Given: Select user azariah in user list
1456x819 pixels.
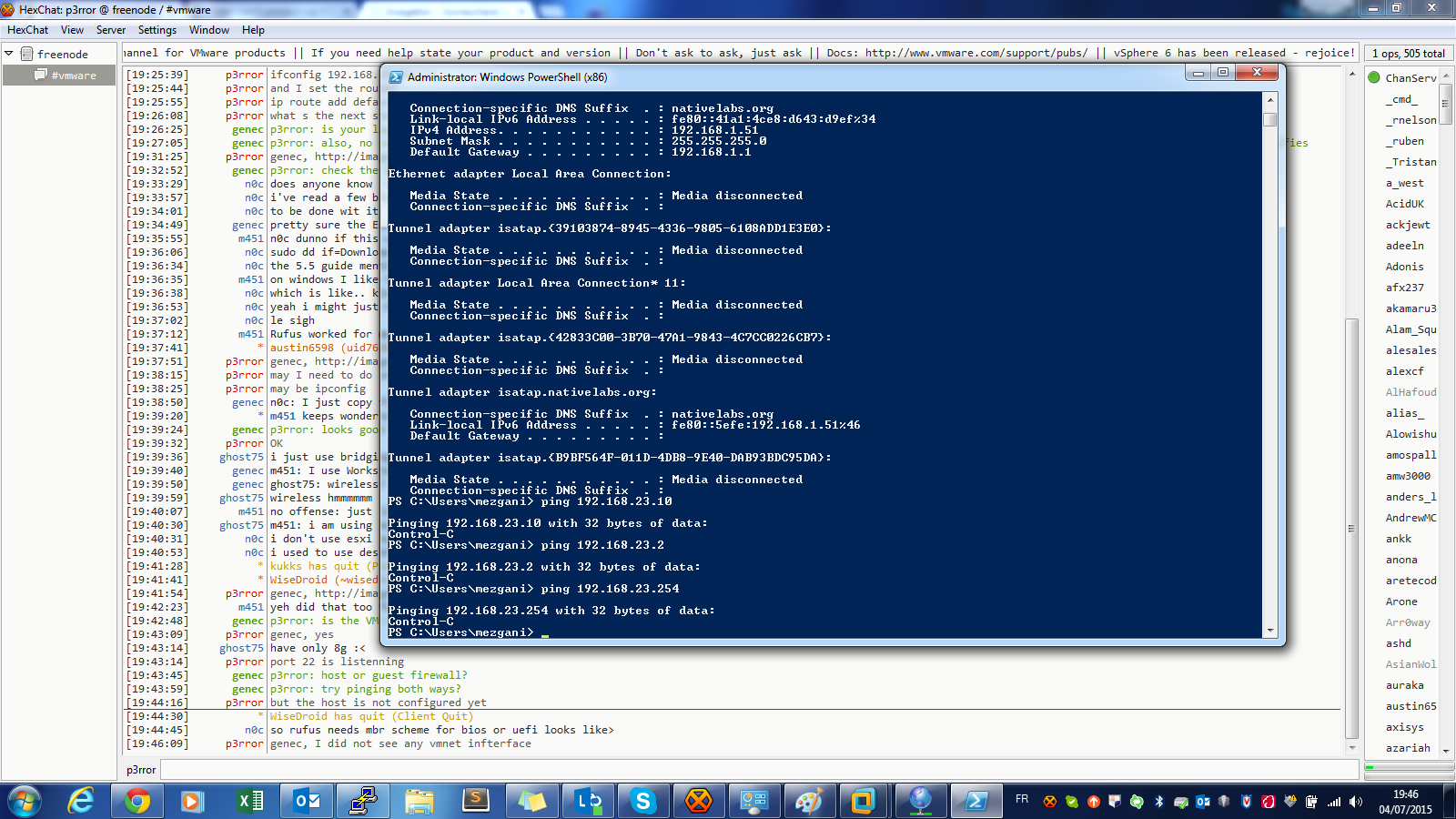Looking at the screenshot, I should pyautogui.click(x=1408, y=748).
